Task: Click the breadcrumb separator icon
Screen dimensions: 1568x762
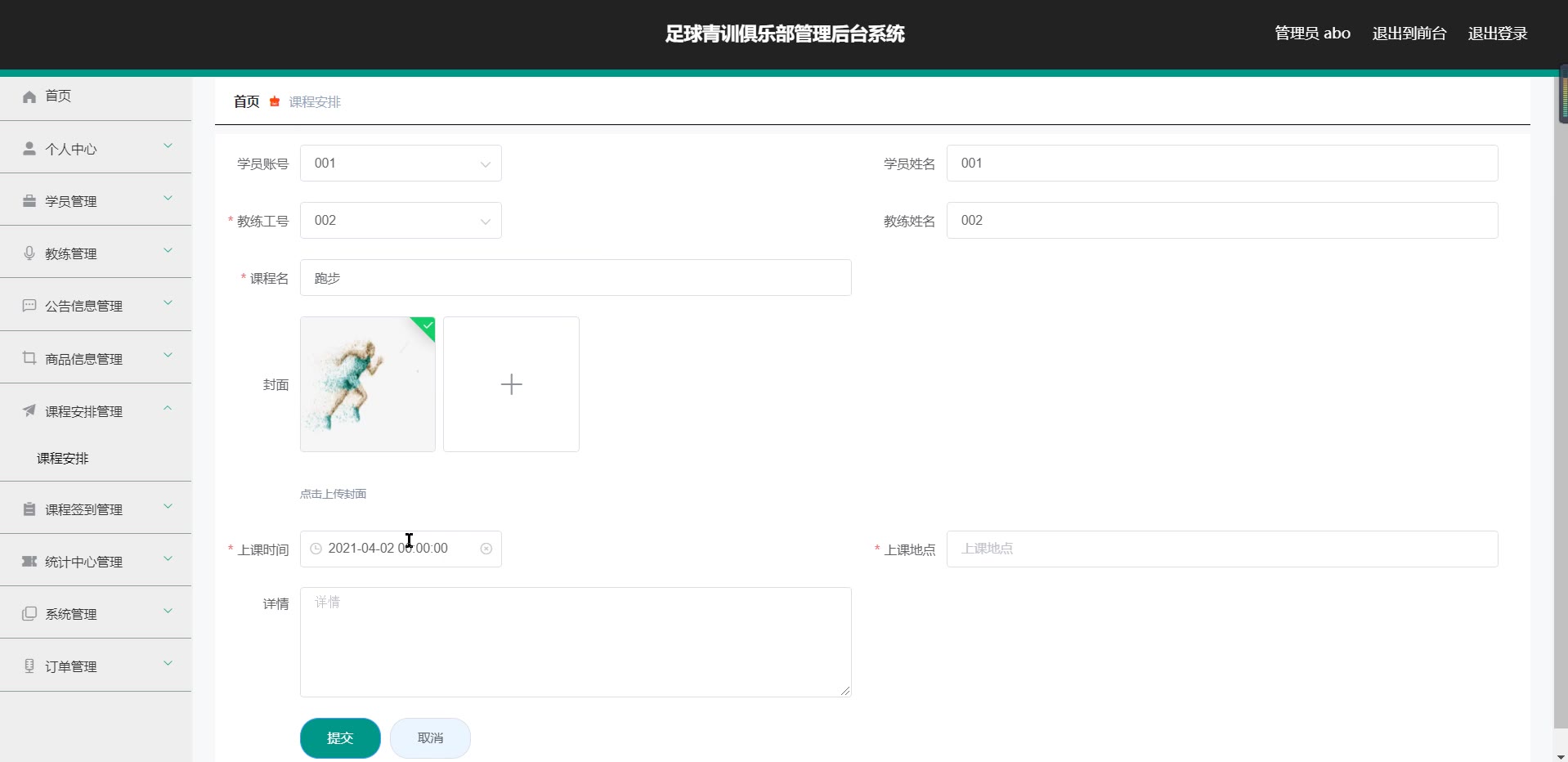Action: [x=275, y=101]
